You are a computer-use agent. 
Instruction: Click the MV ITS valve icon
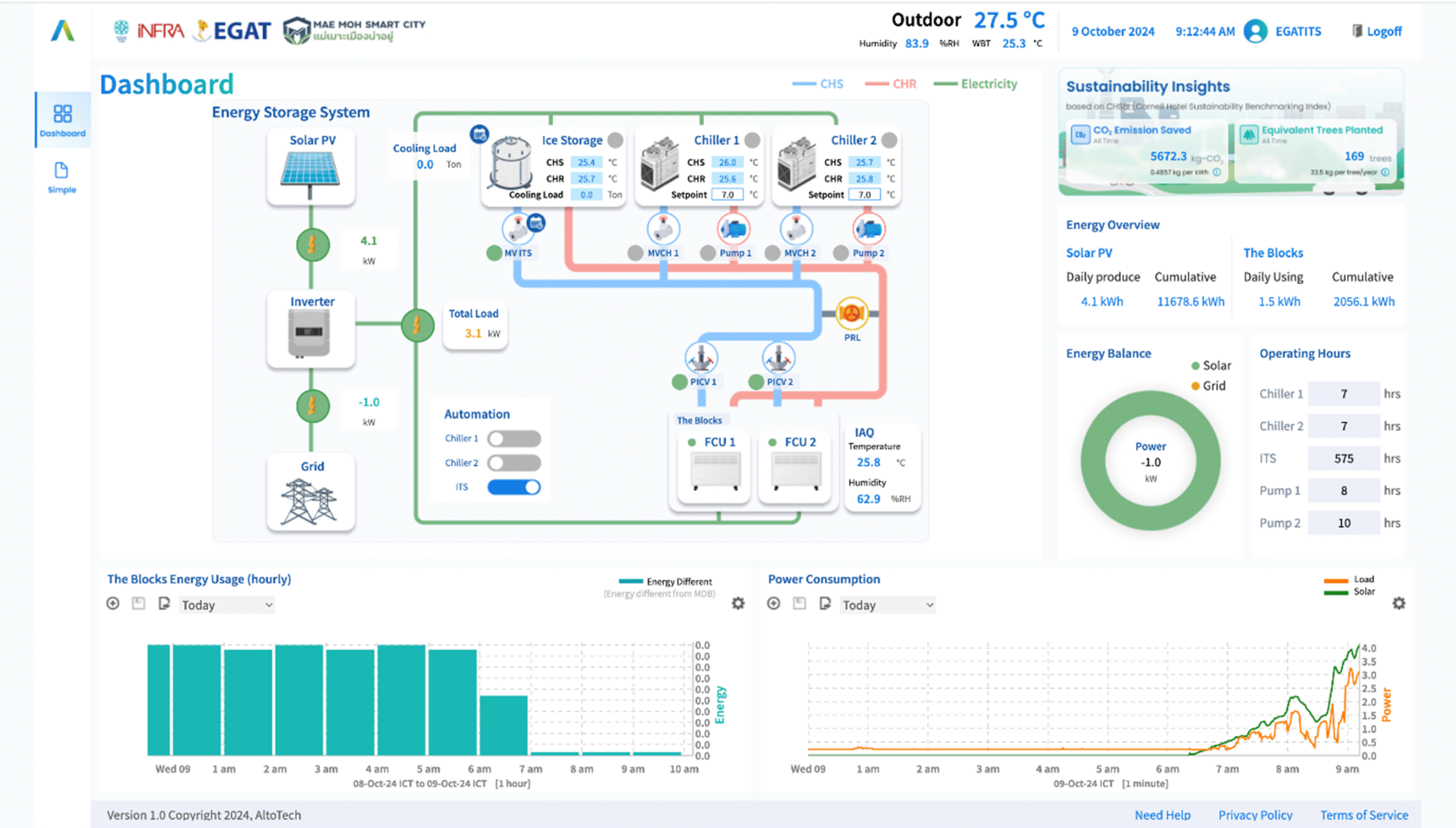[517, 229]
